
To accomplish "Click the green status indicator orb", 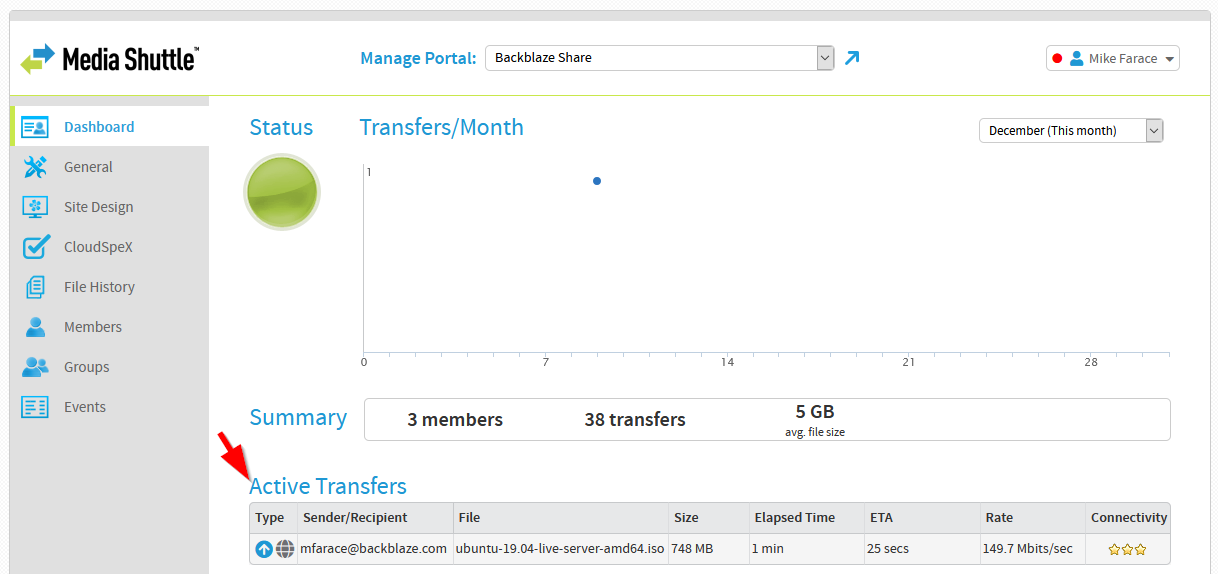I will pyautogui.click(x=281, y=192).
